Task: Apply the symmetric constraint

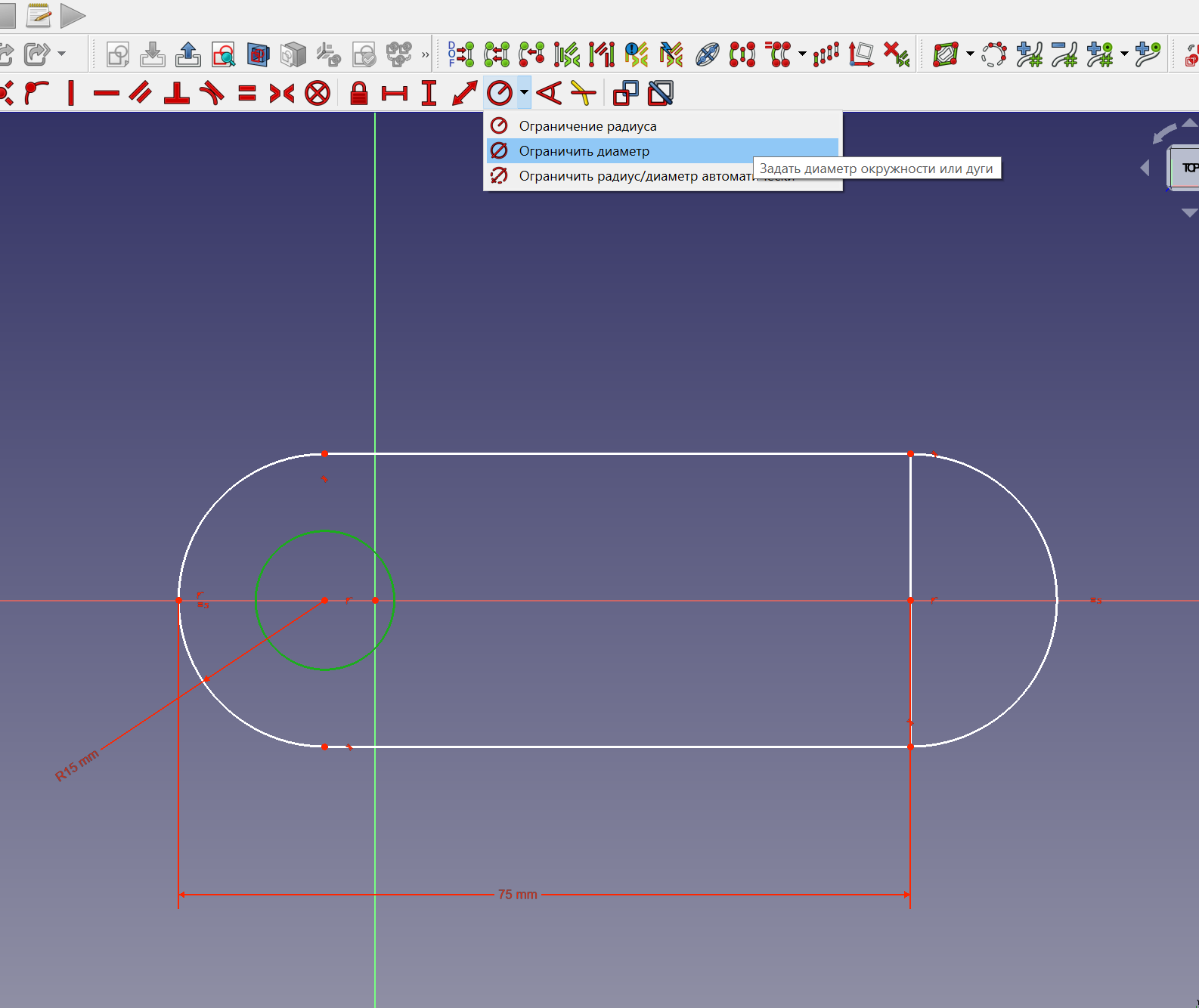Action: pos(282,93)
